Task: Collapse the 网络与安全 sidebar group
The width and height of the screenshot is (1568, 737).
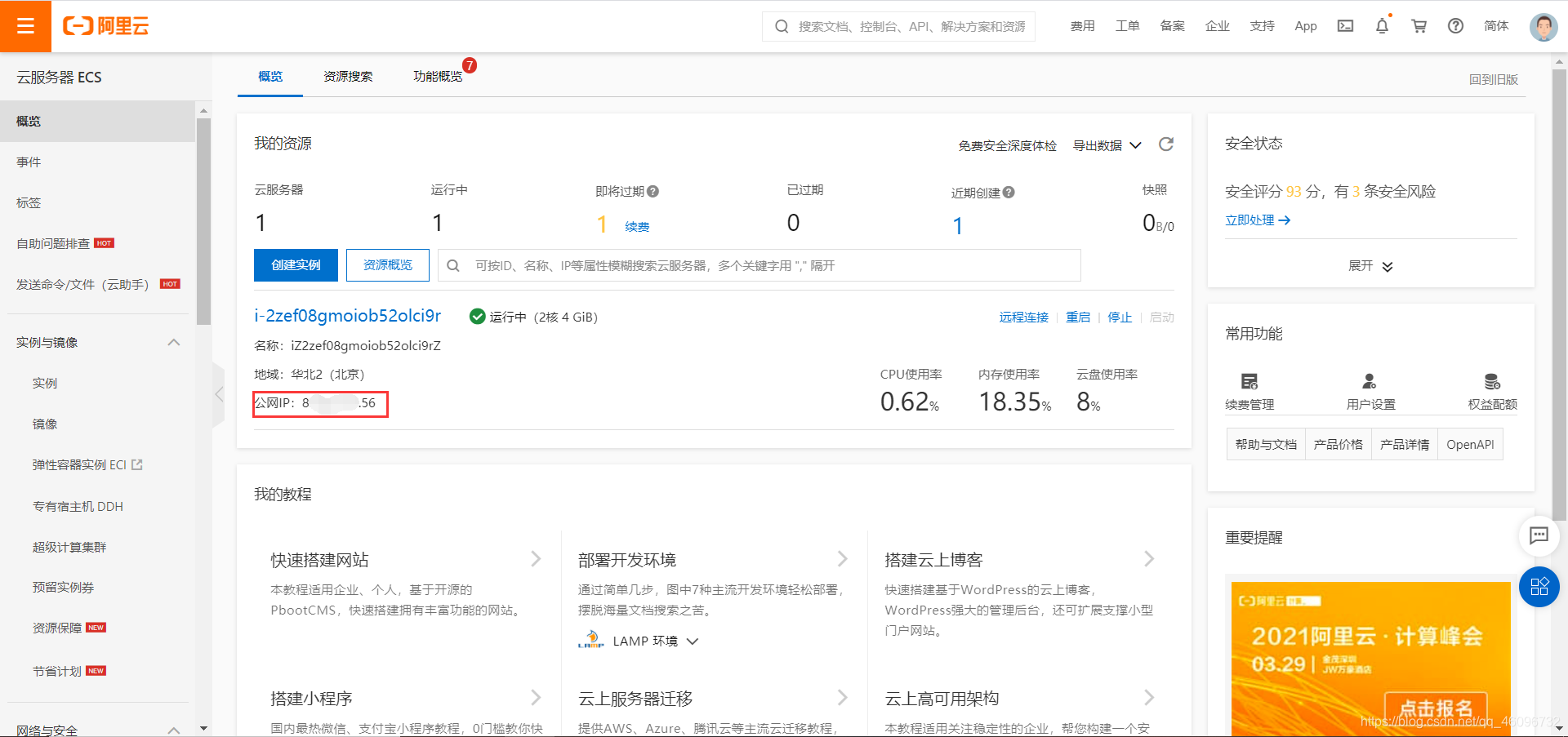Action: pyautogui.click(x=174, y=729)
